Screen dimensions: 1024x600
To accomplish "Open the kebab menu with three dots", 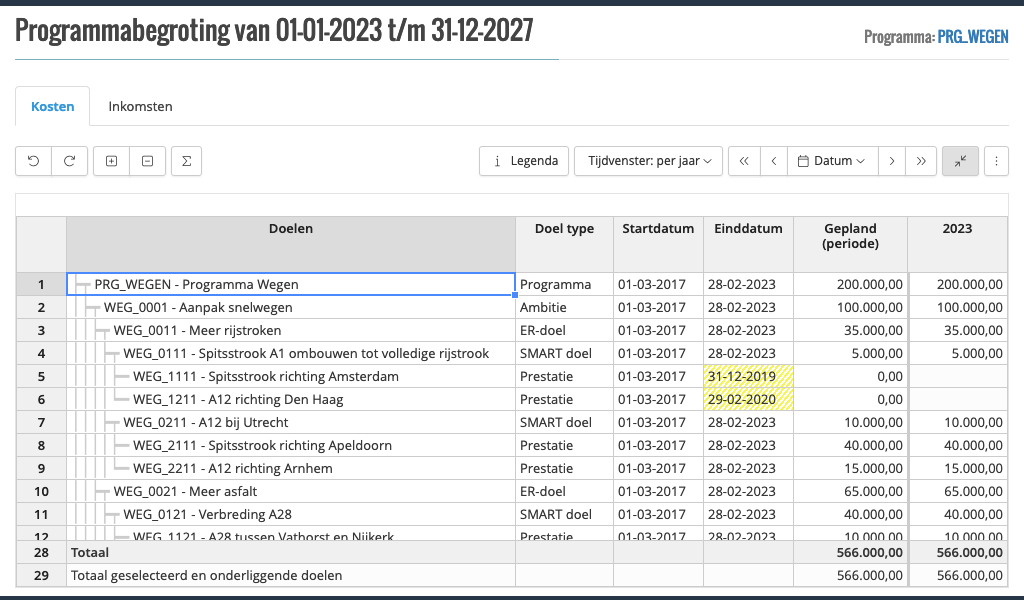I will (x=996, y=161).
